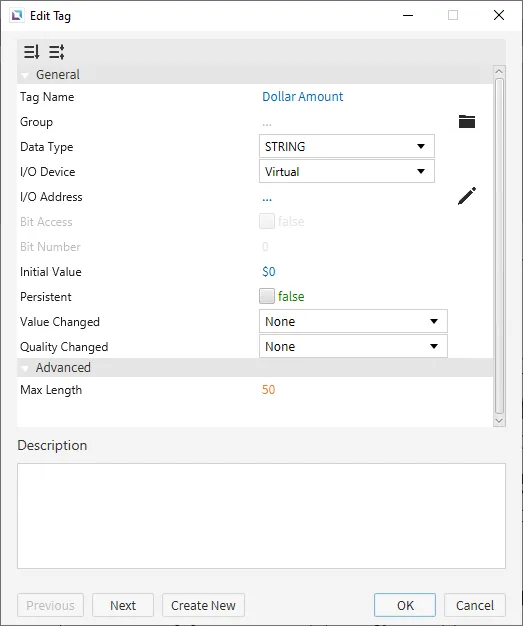This screenshot has height=626, width=523.
Task: Collapse the Advanced section
Action: (x=25, y=368)
